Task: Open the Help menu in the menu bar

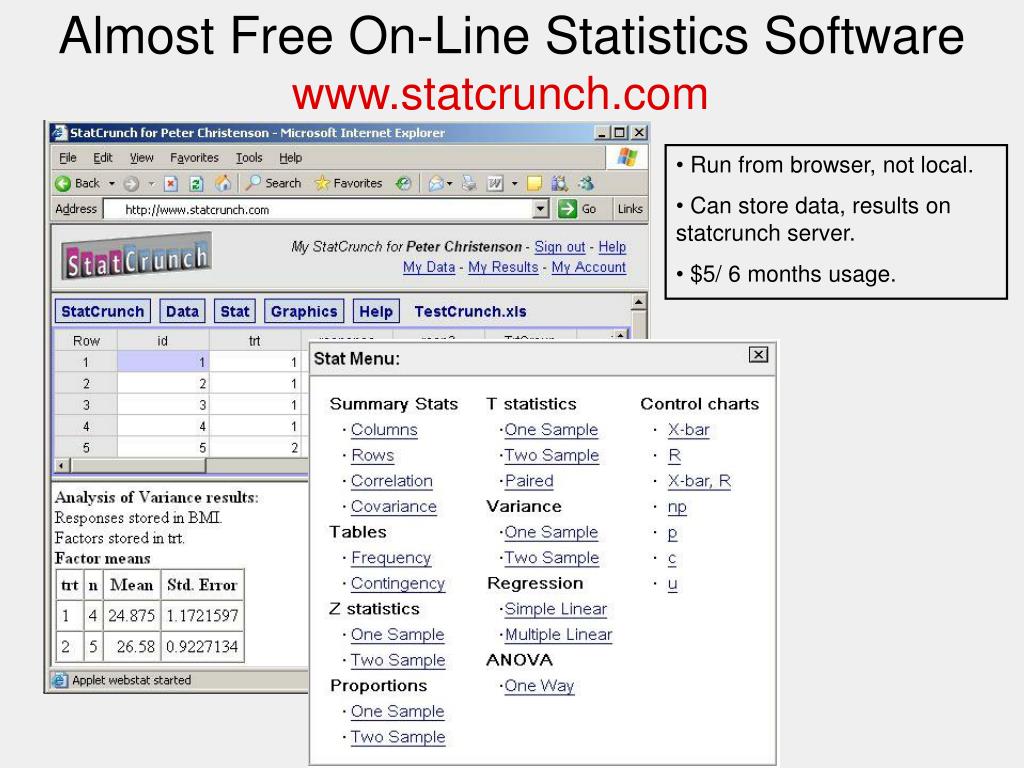Action: point(291,157)
